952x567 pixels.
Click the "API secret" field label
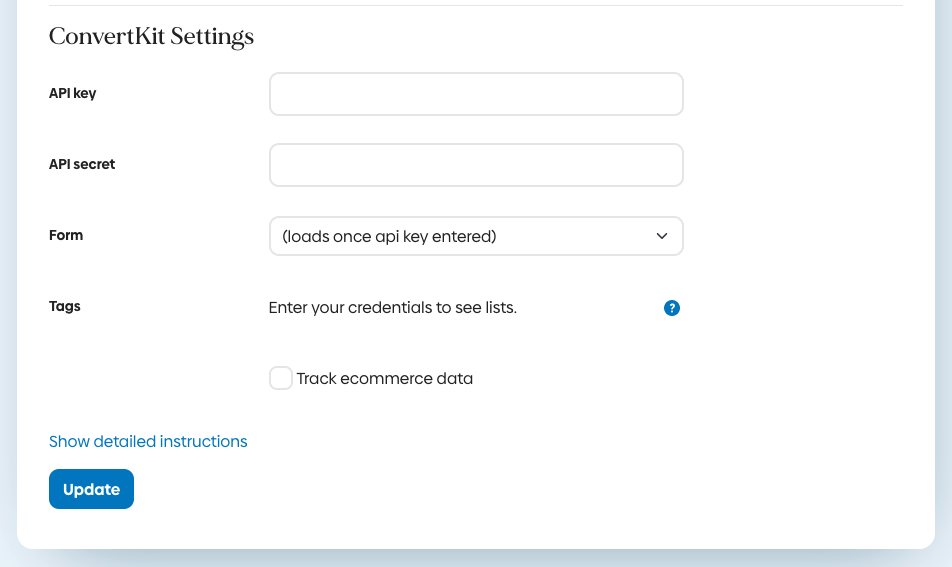coord(82,164)
